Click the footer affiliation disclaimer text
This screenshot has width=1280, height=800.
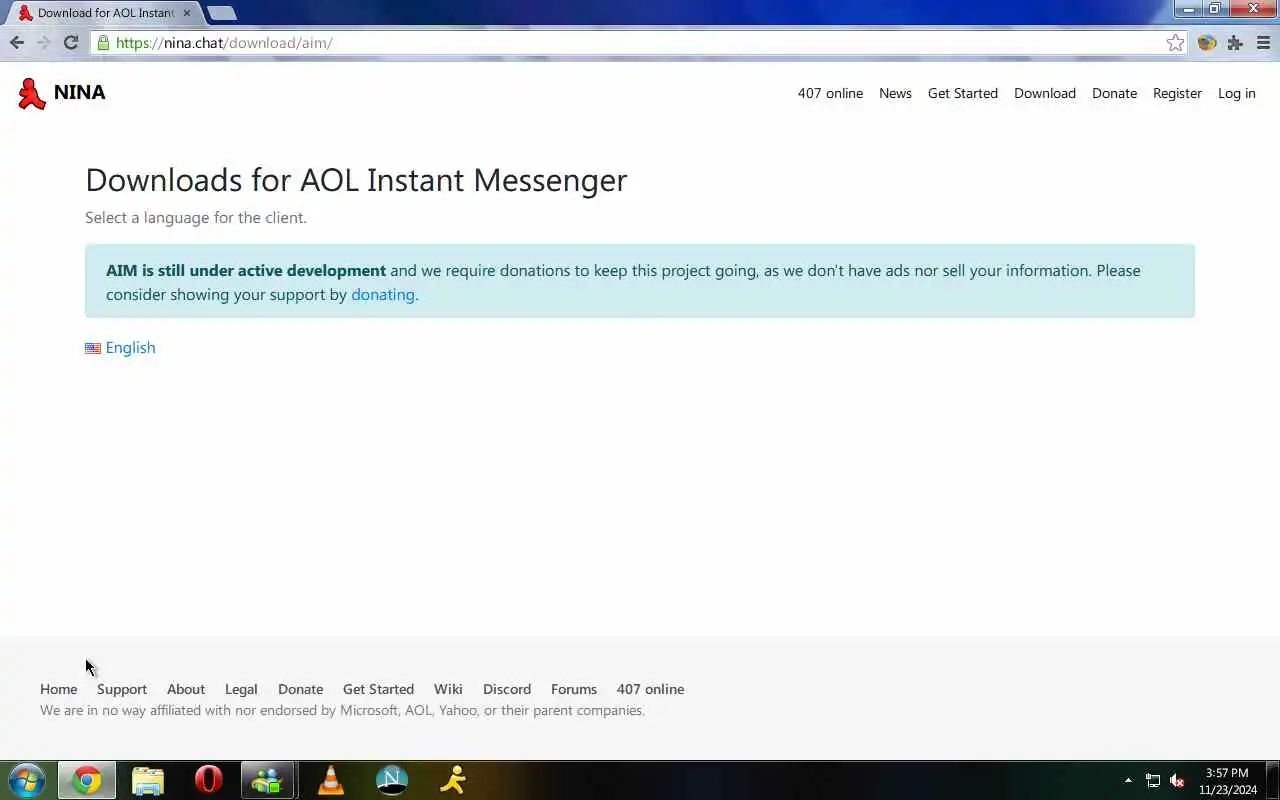pos(342,711)
